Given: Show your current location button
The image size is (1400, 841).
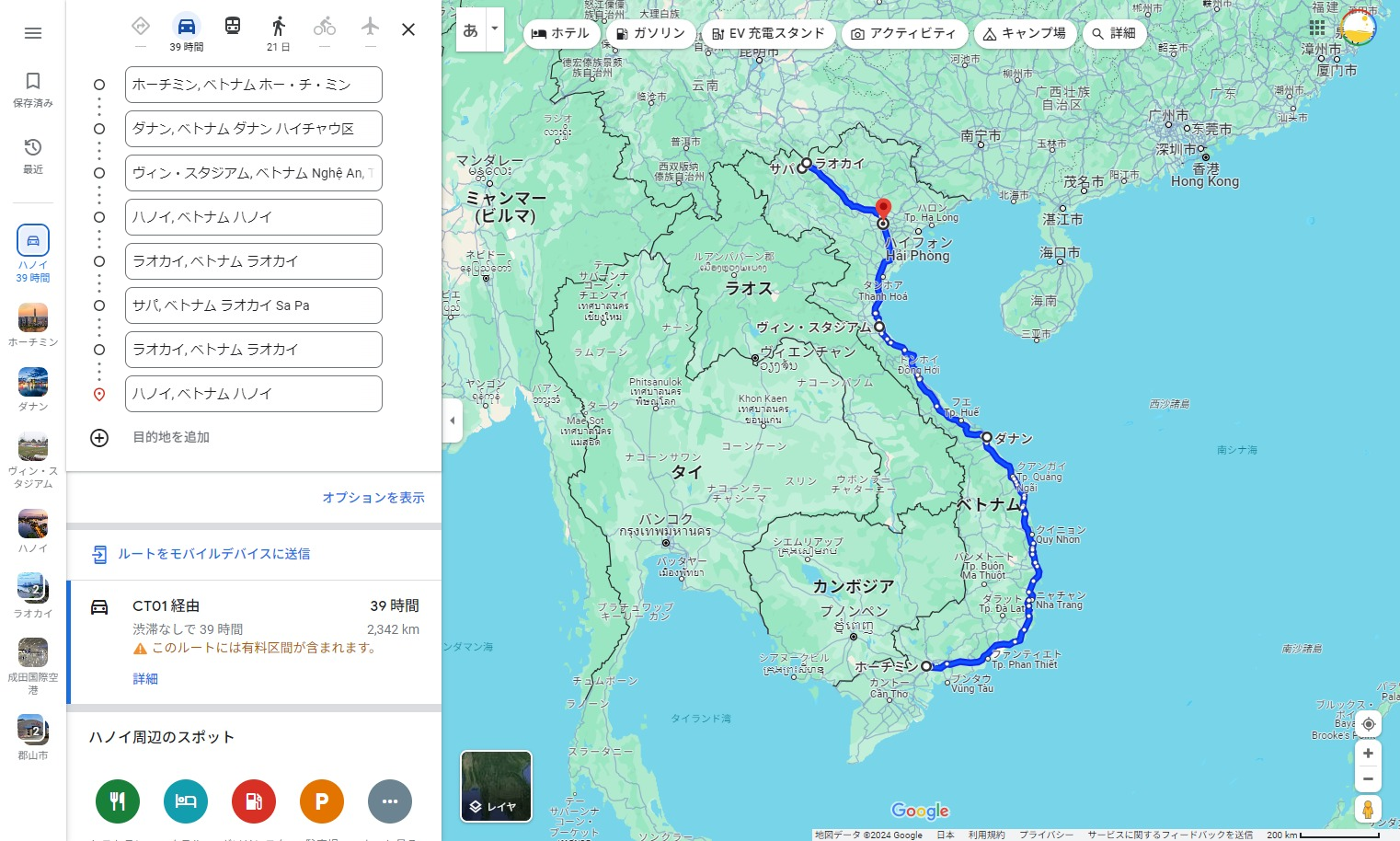Looking at the screenshot, I should click(x=1368, y=724).
